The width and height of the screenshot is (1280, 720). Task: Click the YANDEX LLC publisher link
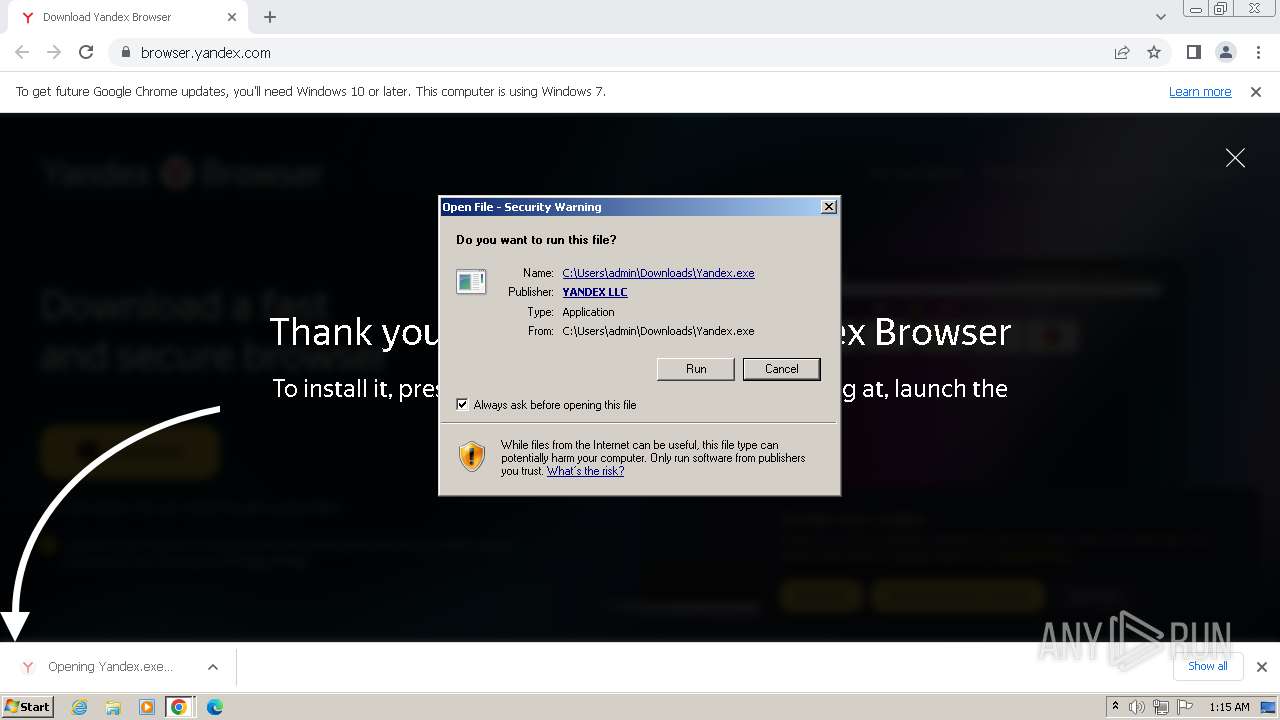point(595,292)
